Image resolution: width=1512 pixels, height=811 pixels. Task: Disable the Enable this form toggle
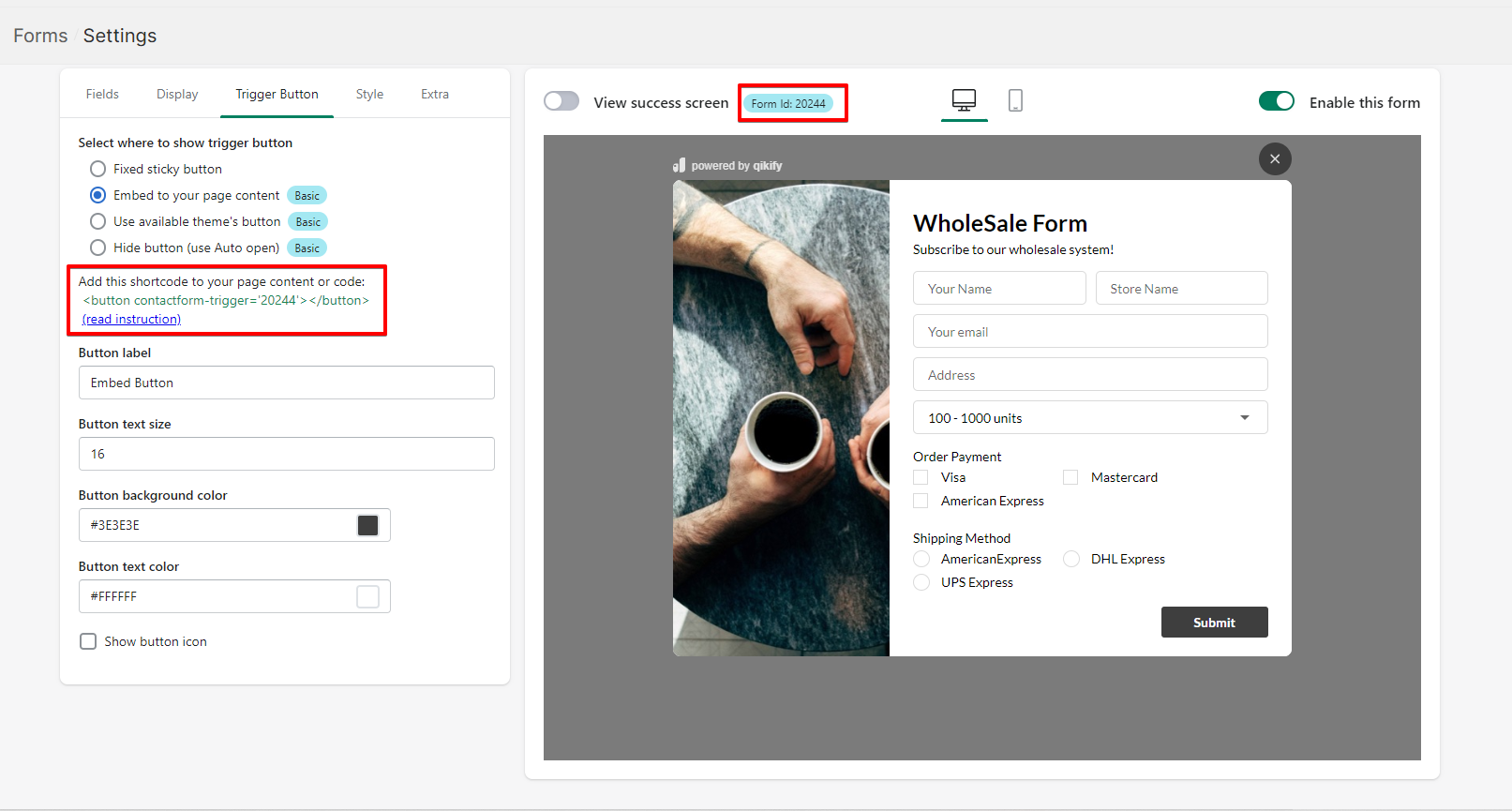pos(1276,101)
